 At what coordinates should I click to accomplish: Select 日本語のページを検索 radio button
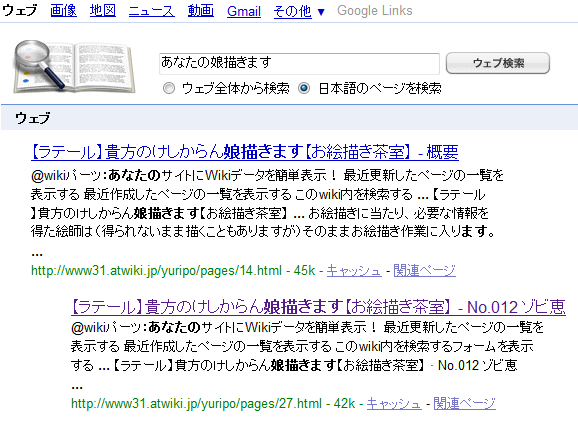304,88
